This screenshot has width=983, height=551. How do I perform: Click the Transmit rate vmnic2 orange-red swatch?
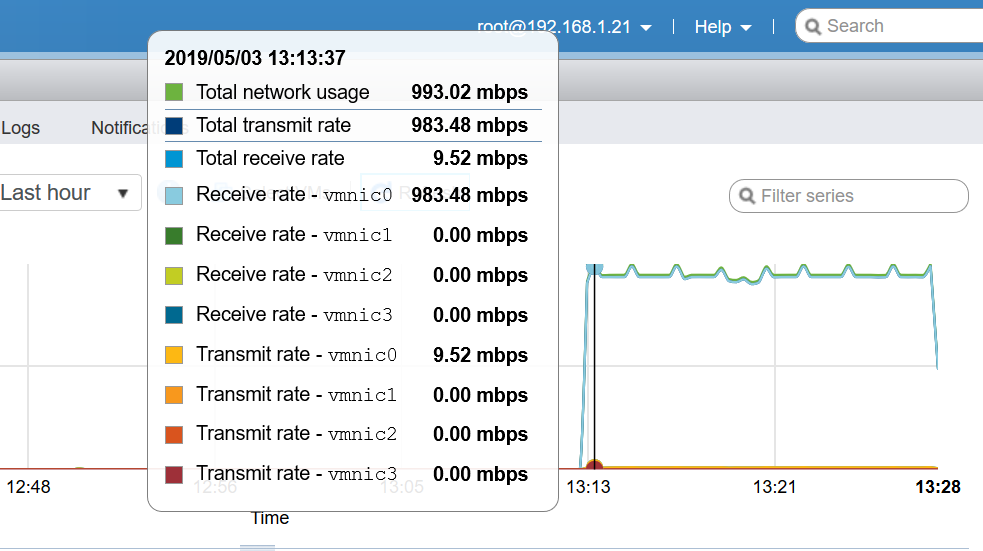(174, 434)
